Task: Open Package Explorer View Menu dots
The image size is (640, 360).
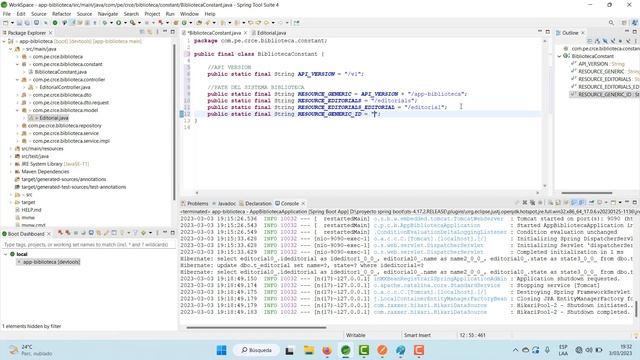Action: 158,32
